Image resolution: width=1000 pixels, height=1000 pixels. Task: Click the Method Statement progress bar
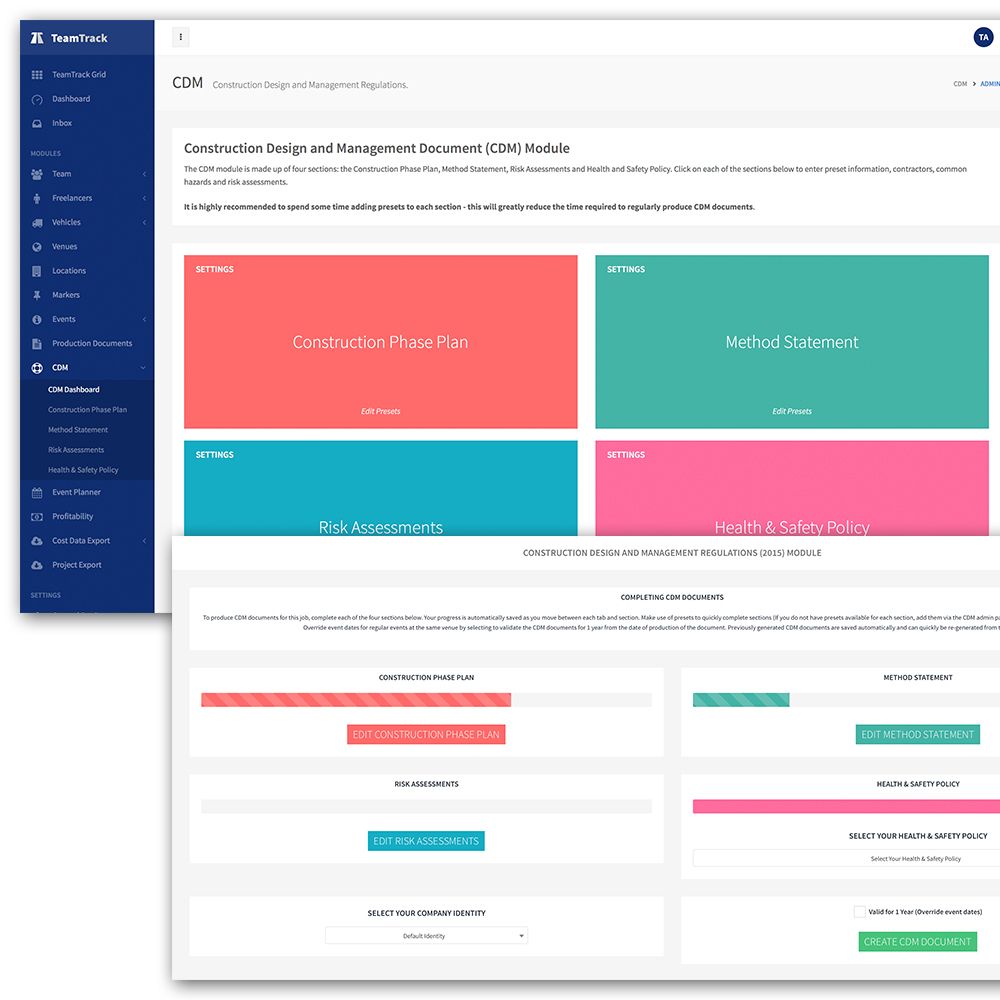coord(846,700)
